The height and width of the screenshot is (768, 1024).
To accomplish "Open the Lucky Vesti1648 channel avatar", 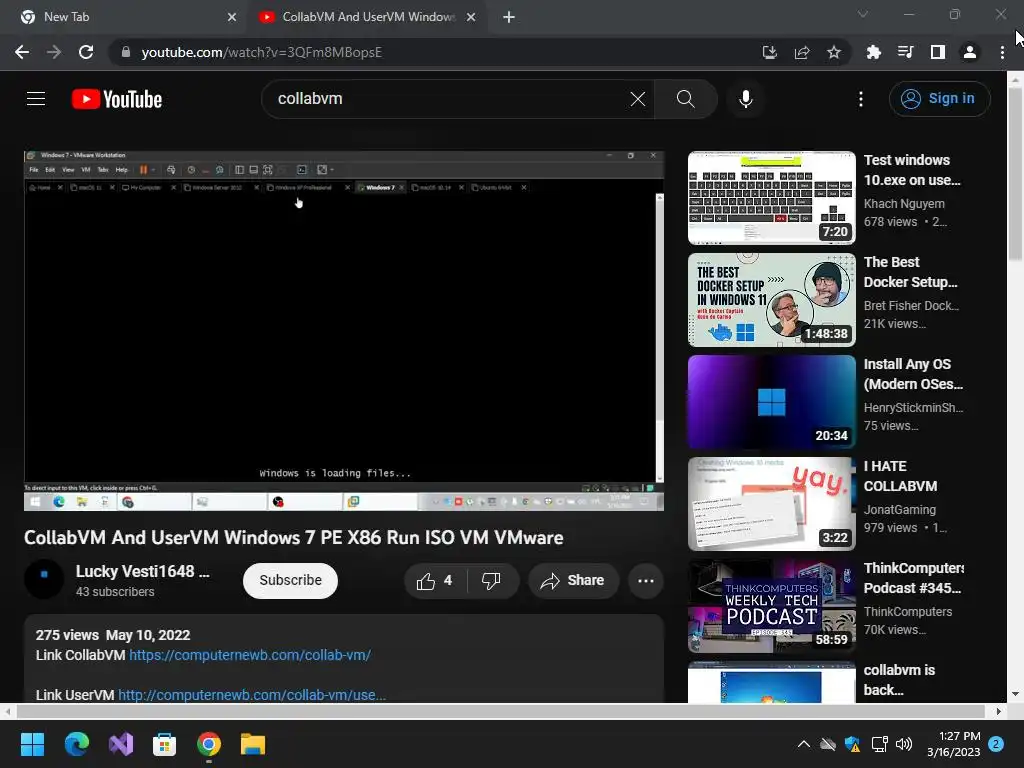I will pos(44,579).
